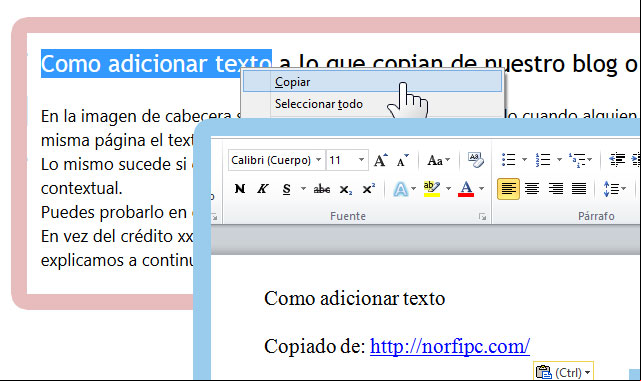Align text left
641x381 pixels.
point(508,188)
